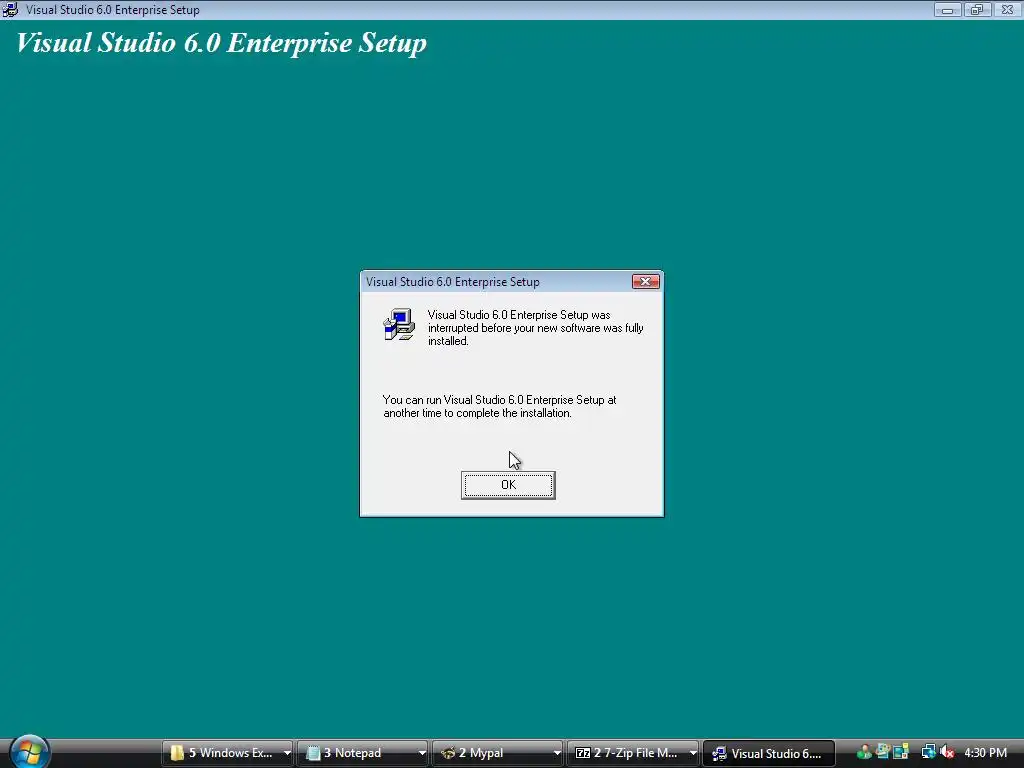The image size is (1024, 768).
Task: Click the Mypal browser icon in the taskbar
Action: pyautogui.click(x=448, y=753)
